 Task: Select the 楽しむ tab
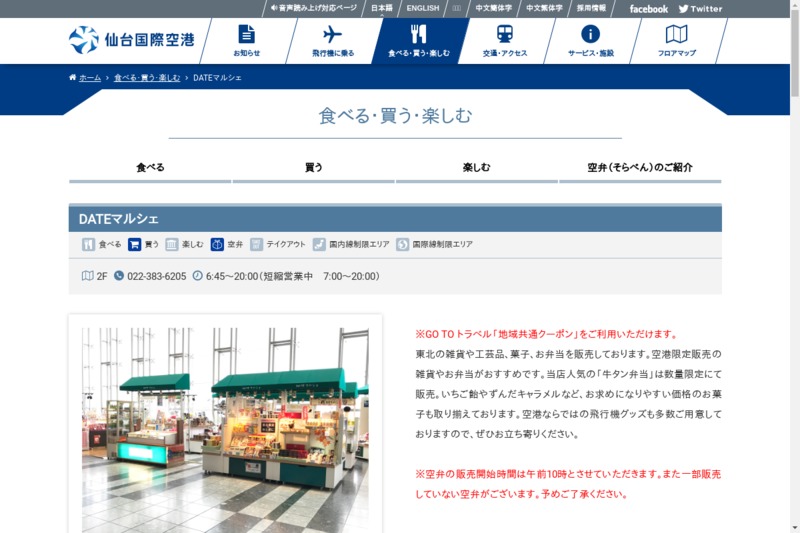click(x=476, y=168)
